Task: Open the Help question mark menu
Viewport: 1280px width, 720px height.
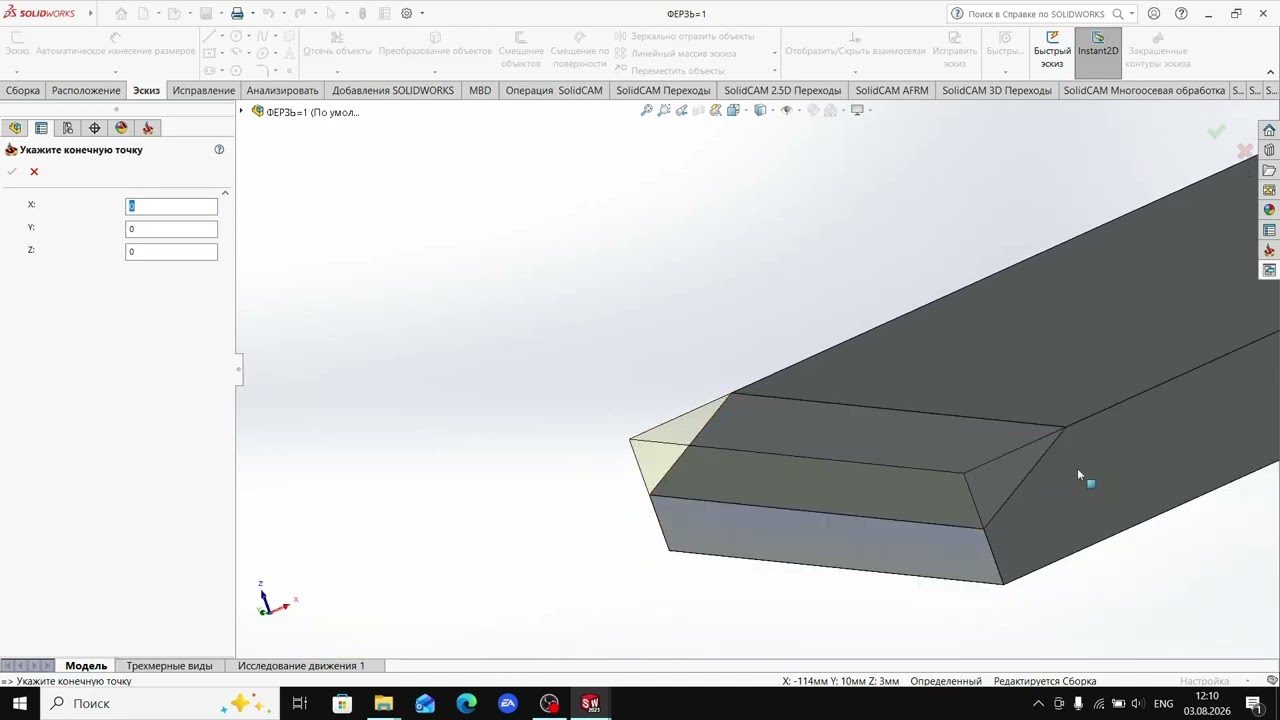Action: [x=1181, y=14]
